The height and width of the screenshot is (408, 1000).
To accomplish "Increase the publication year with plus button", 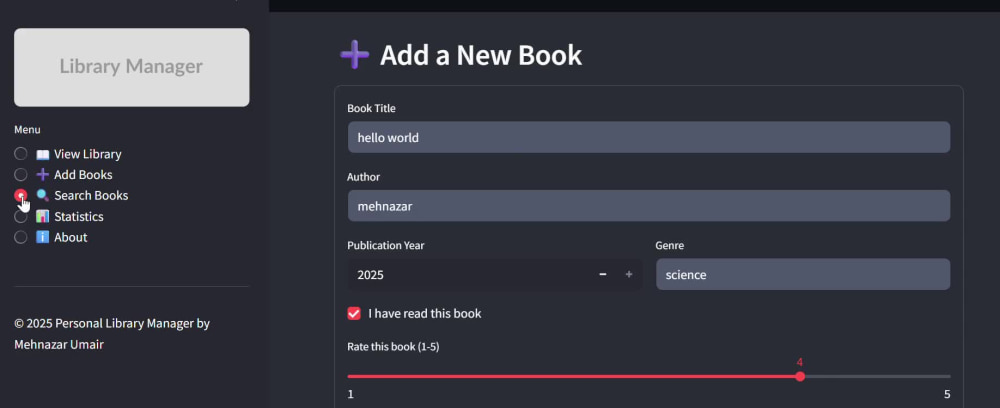I will click(x=629, y=275).
